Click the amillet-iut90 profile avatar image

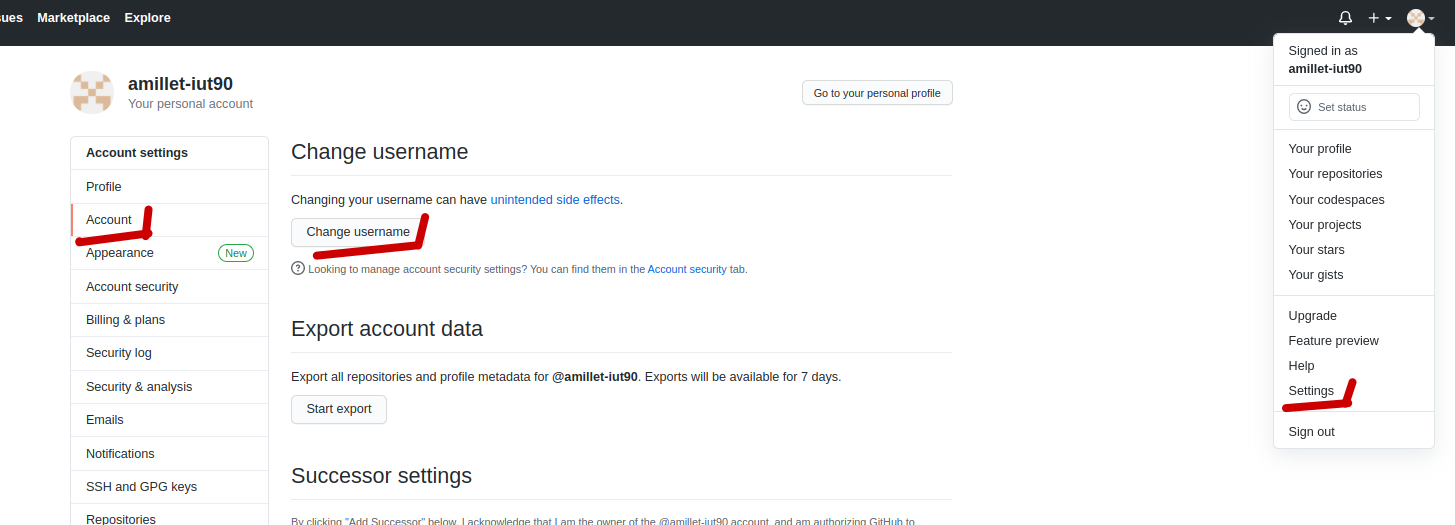92,93
